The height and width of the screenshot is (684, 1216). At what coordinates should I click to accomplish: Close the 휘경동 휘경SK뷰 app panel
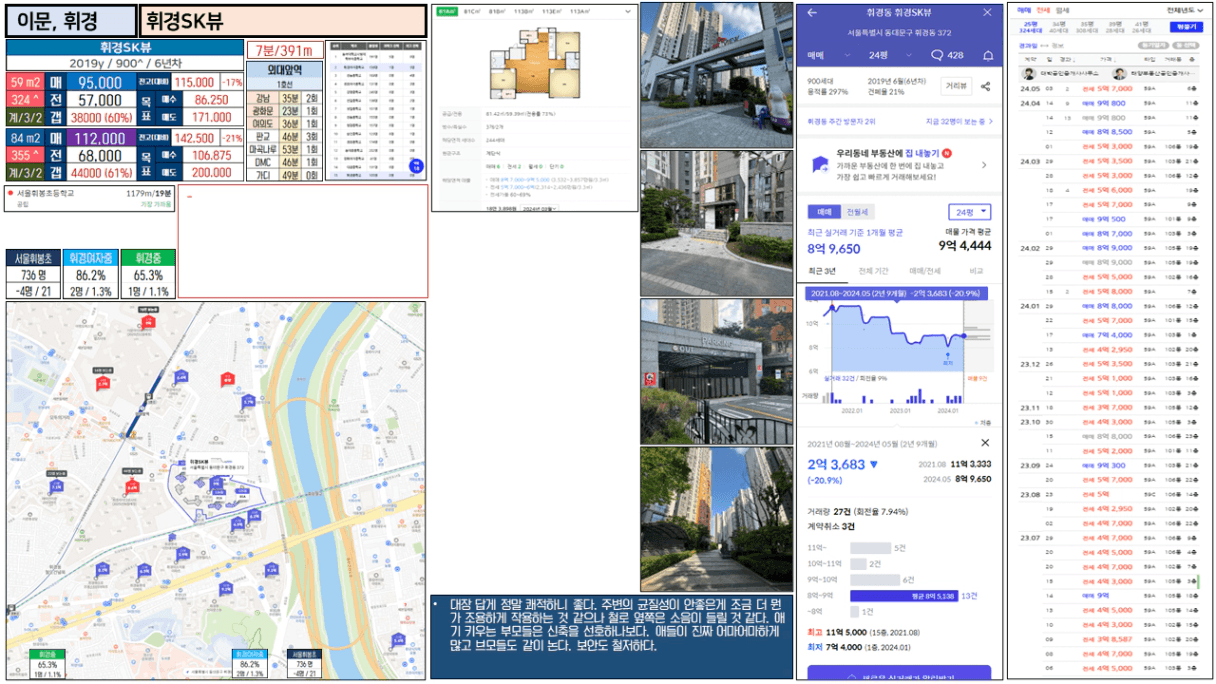(987, 12)
